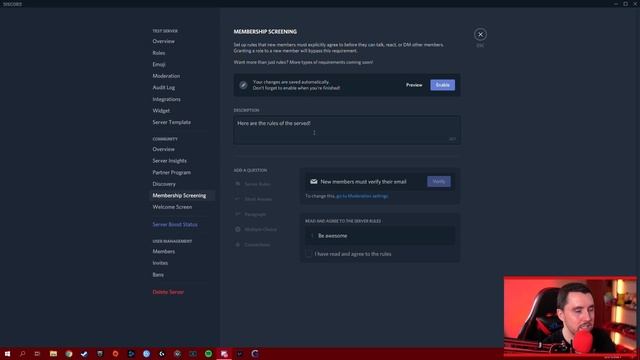Click into the Description text field
The height and width of the screenshot is (360, 640).
pyautogui.click(x=347, y=130)
